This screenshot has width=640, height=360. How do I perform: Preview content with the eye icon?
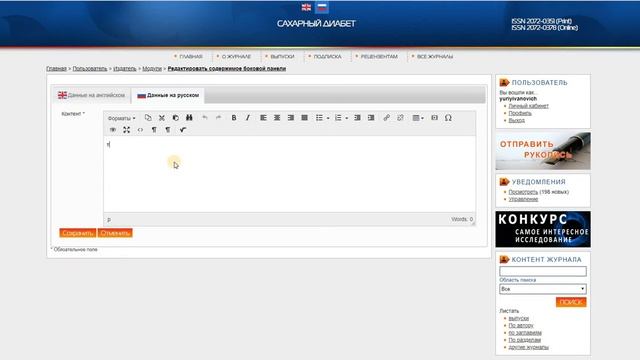pos(113,130)
